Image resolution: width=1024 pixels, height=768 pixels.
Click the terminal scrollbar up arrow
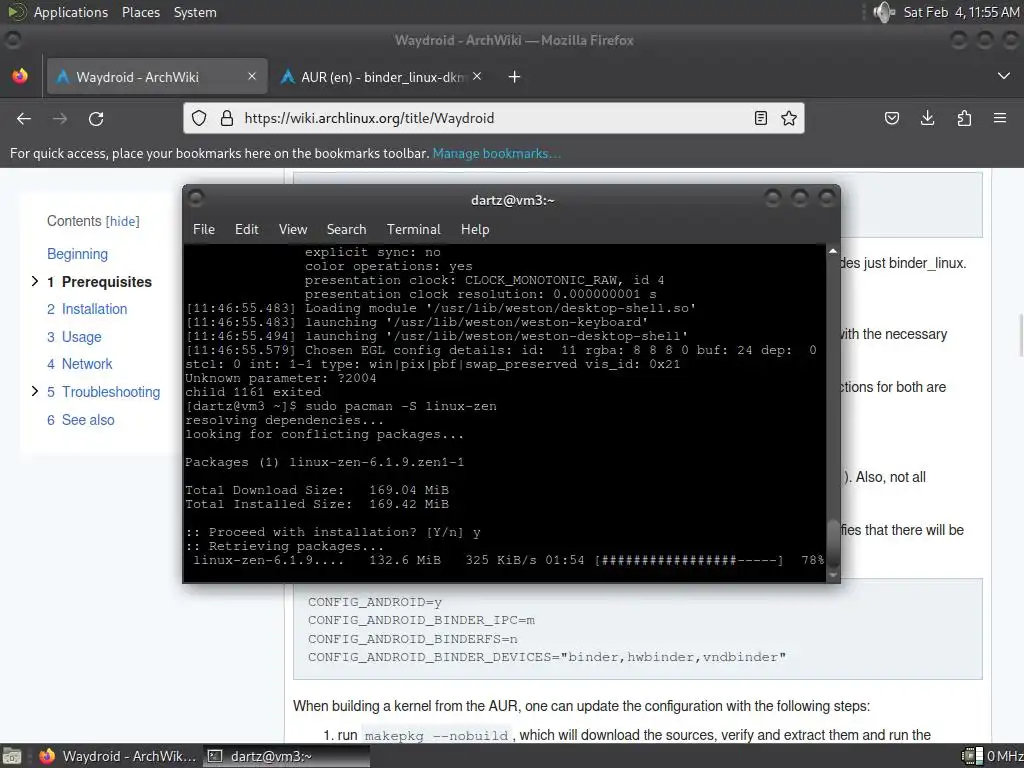833,251
